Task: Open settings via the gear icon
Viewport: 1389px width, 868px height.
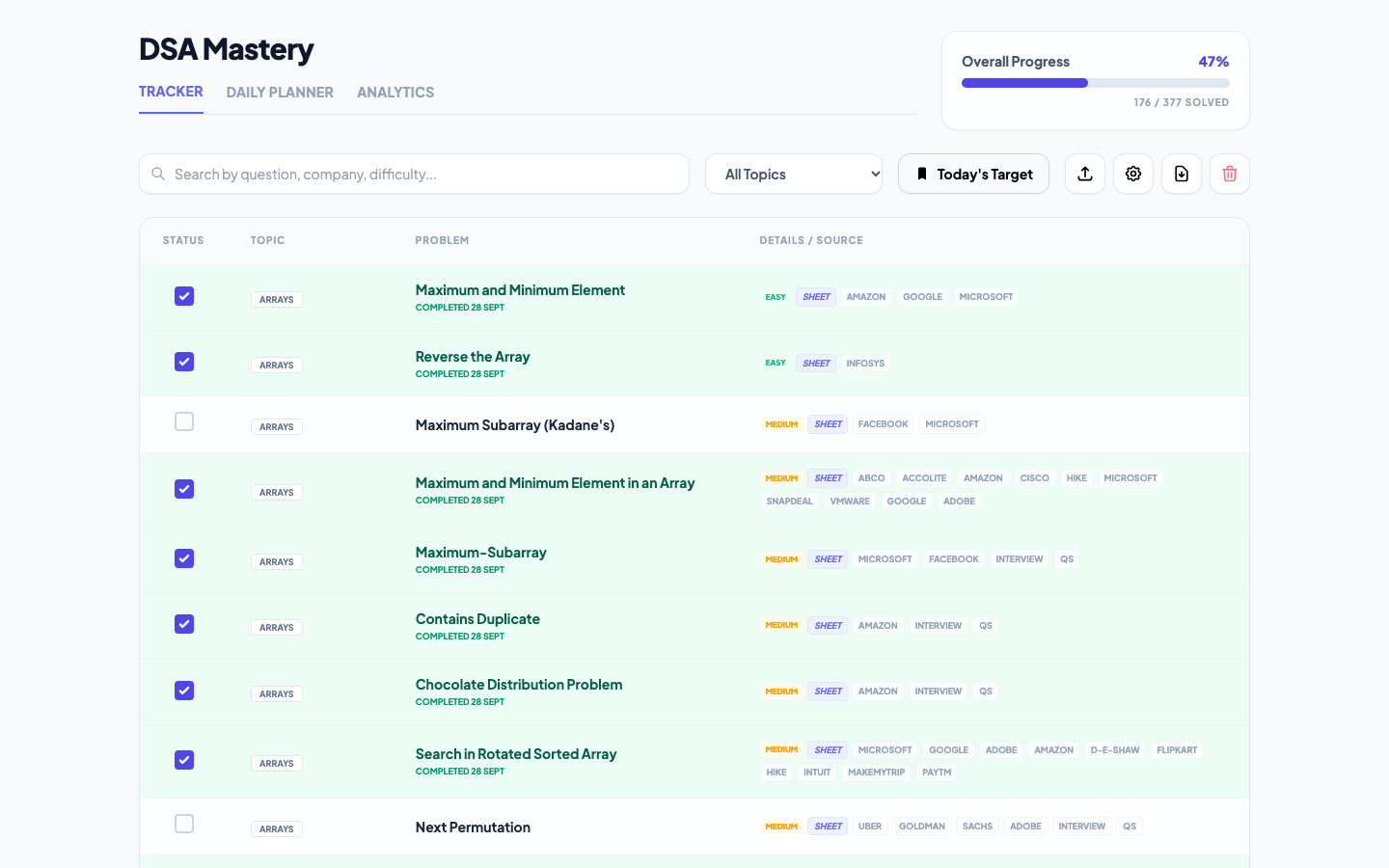Action: click(1133, 174)
